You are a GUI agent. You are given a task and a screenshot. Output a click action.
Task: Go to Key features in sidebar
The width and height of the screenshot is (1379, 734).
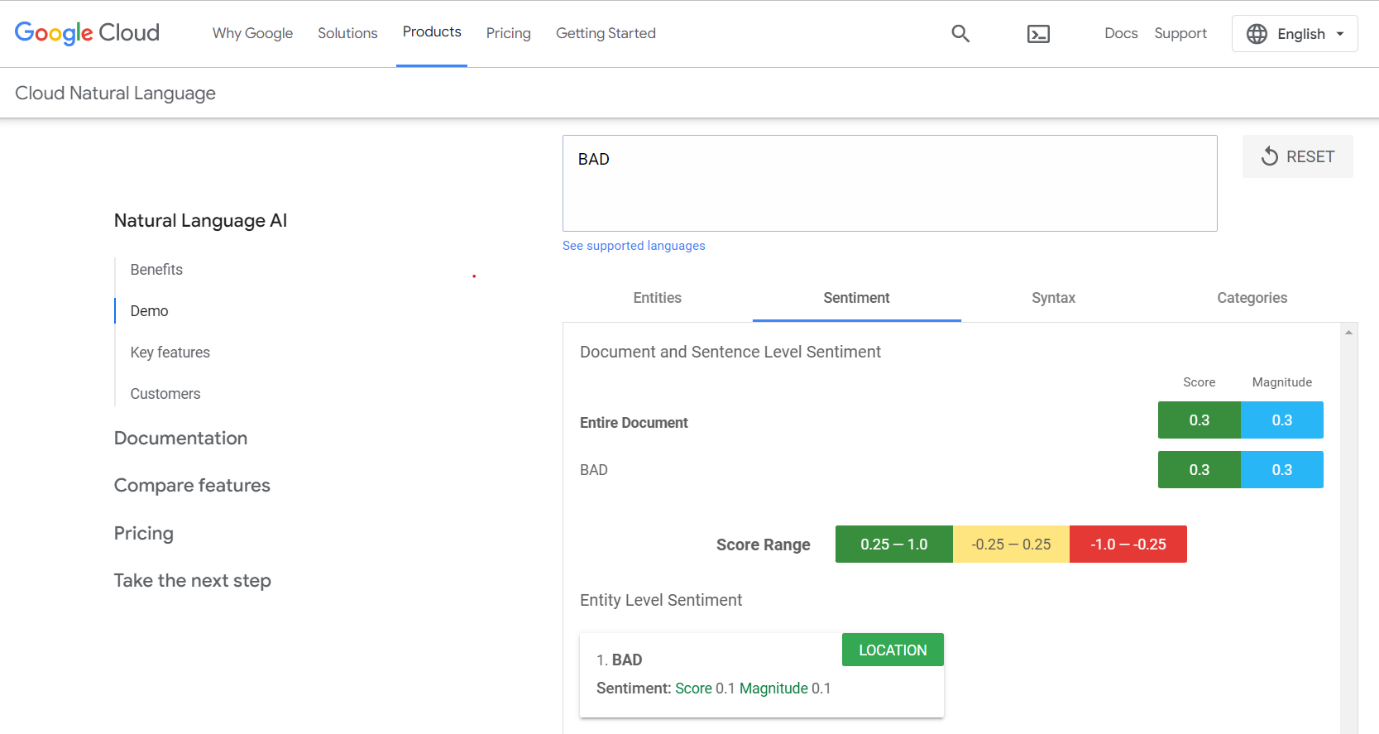tap(170, 352)
